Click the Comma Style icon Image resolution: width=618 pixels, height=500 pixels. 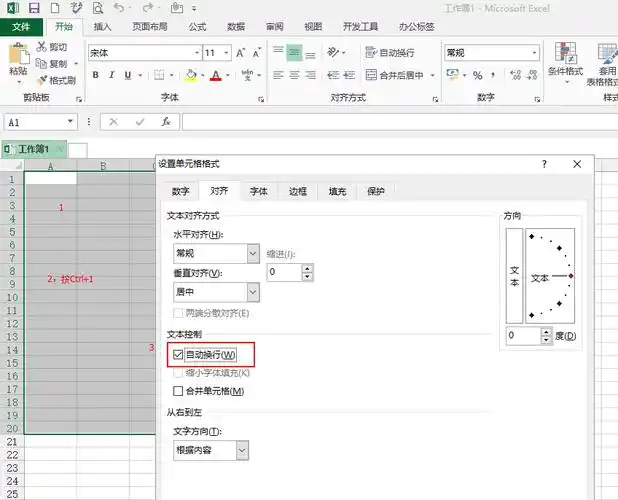click(493, 75)
